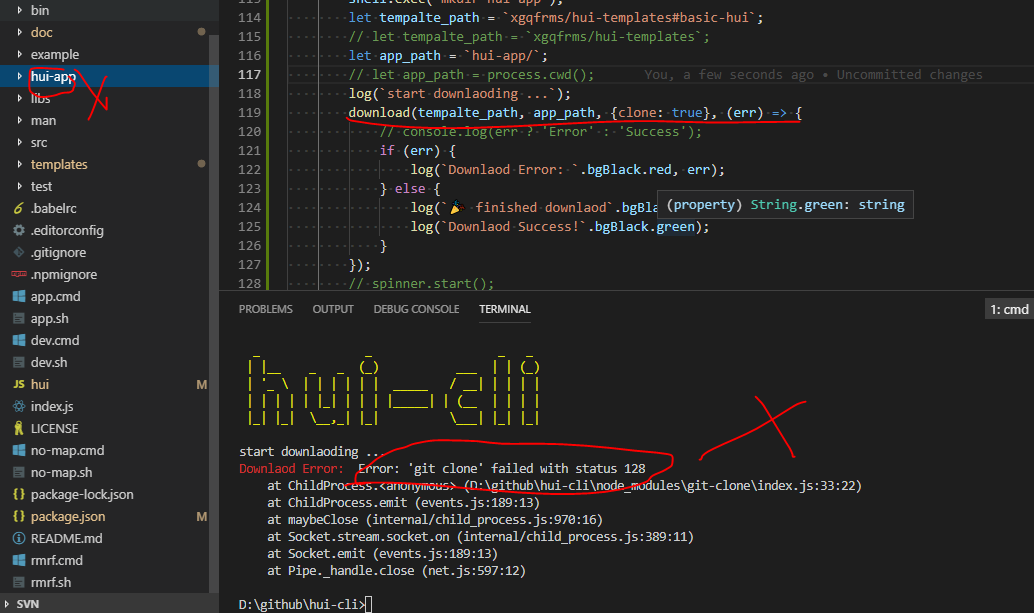
Task: Click the app.sh shell file icon
Action: [x=18, y=318]
